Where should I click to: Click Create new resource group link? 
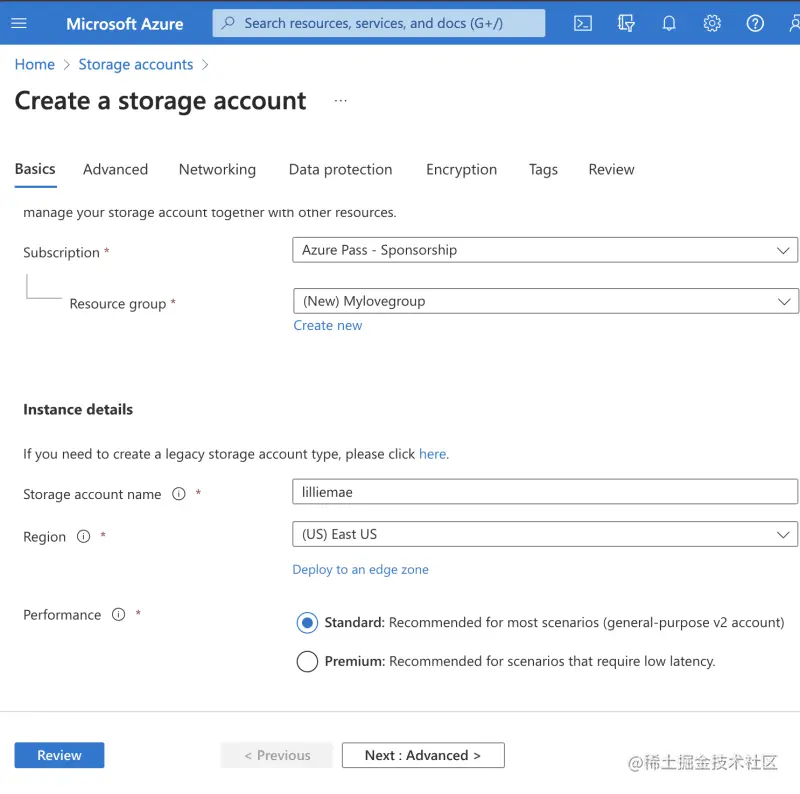pos(328,326)
